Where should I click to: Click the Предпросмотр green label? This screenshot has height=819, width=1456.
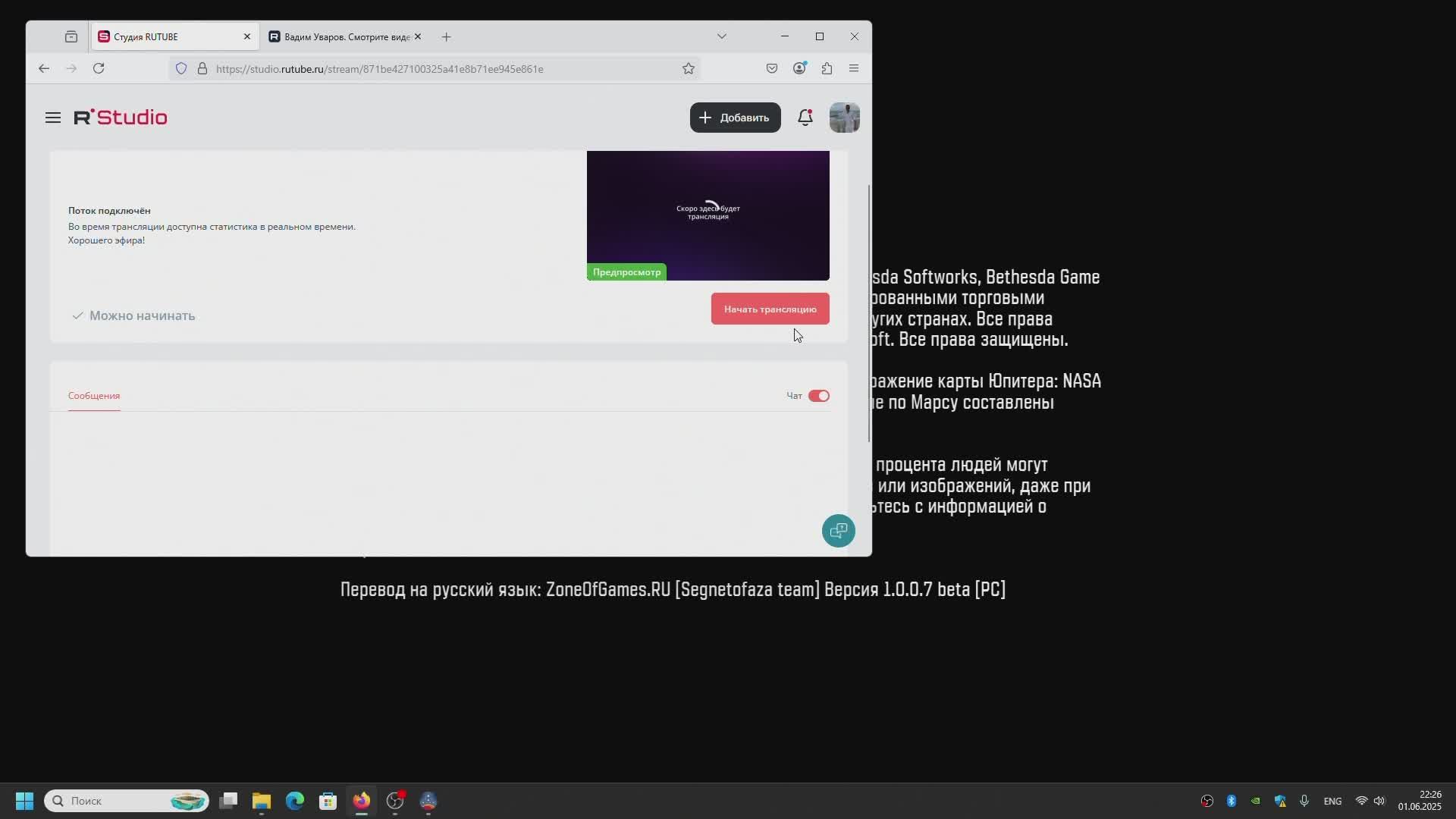pos(626,272)
